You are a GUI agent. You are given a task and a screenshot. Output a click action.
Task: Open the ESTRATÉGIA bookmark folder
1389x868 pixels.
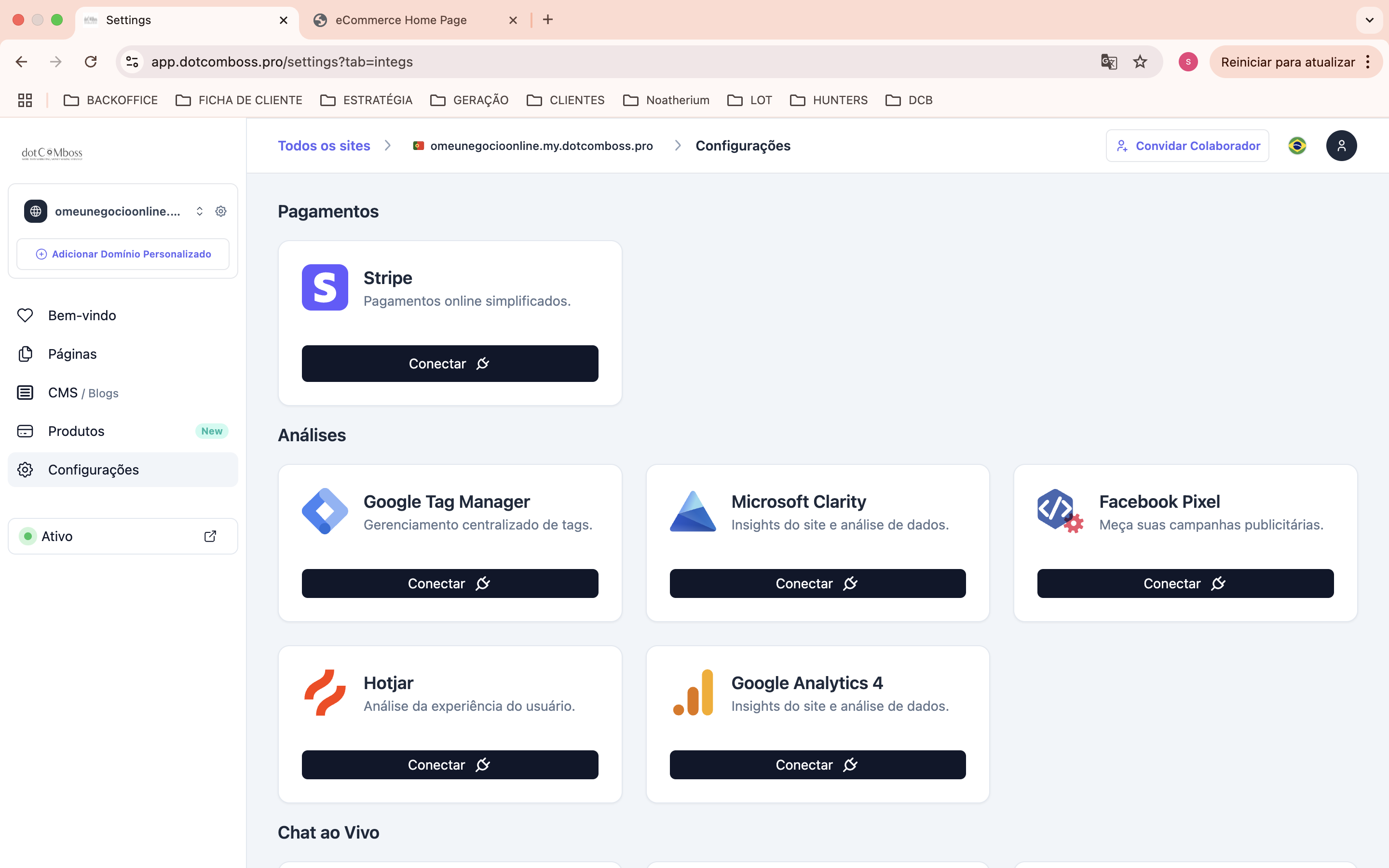[366, 100]
